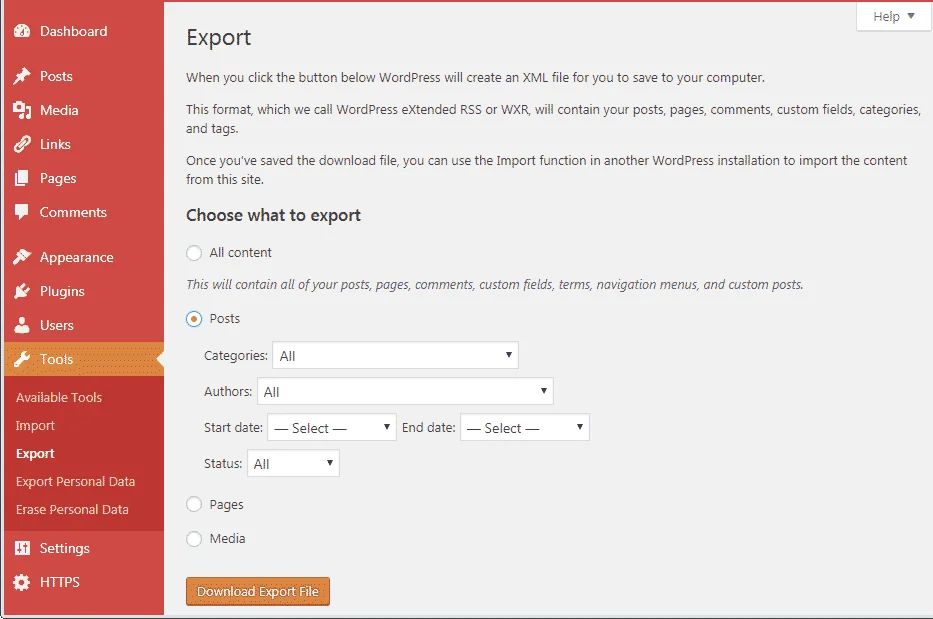
Task: Open the Comments menu label
Action: point(73,212)
